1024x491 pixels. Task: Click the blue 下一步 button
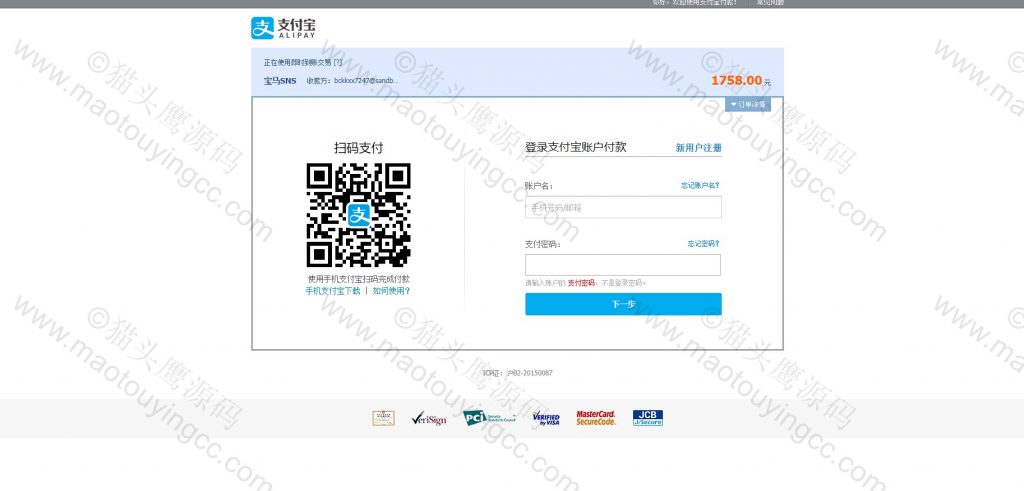[623, 304]
